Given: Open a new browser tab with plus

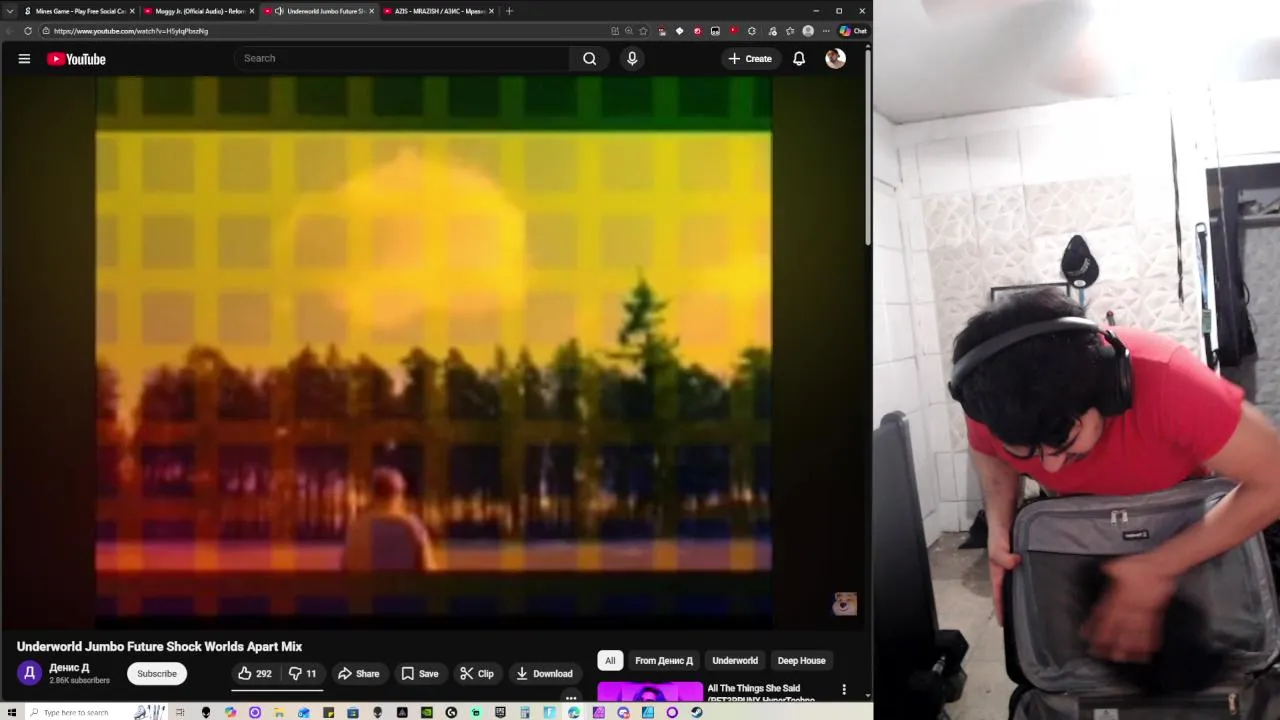Looking at the screenshot, I should (x=509, y=11).
